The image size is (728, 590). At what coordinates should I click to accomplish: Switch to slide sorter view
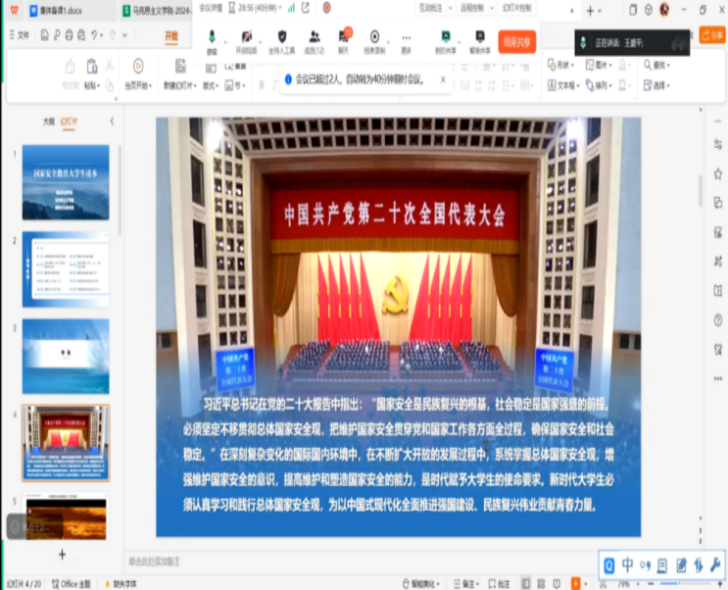[541, 584]
